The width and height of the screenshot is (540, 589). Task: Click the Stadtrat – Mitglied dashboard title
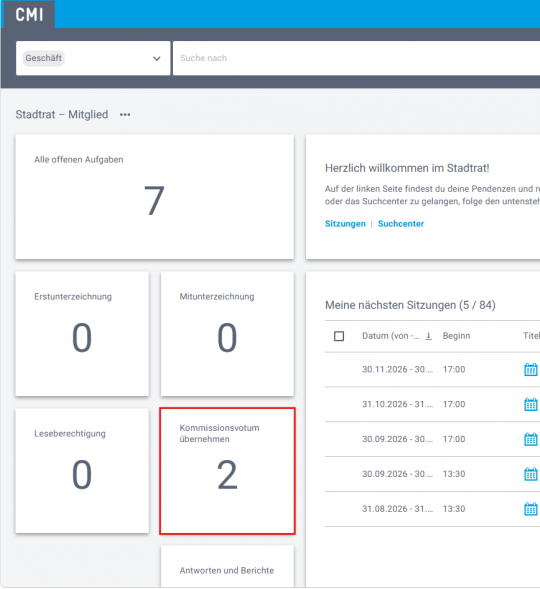[62, 115]
